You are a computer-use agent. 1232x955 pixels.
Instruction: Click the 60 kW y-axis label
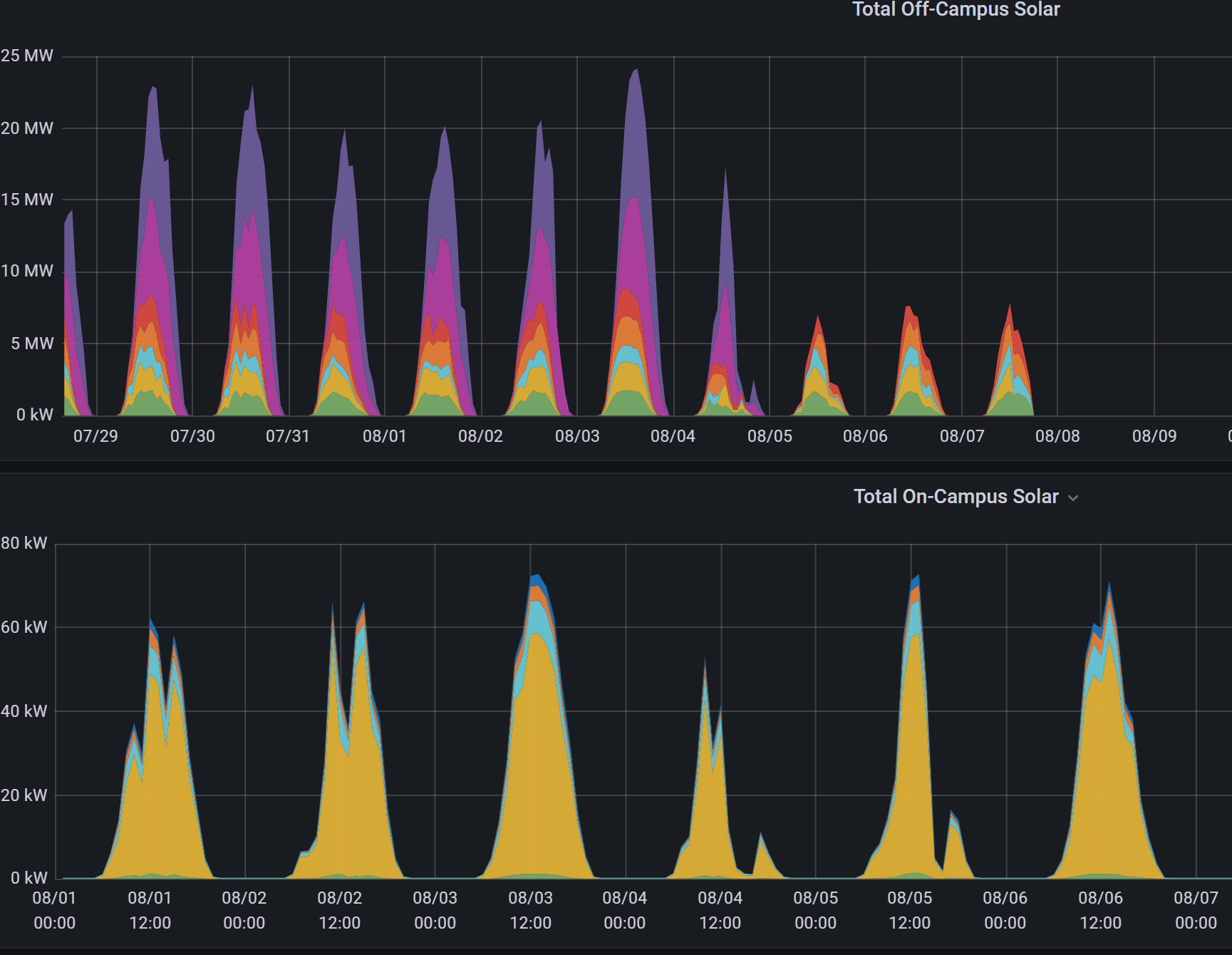(x=24, y=627)
